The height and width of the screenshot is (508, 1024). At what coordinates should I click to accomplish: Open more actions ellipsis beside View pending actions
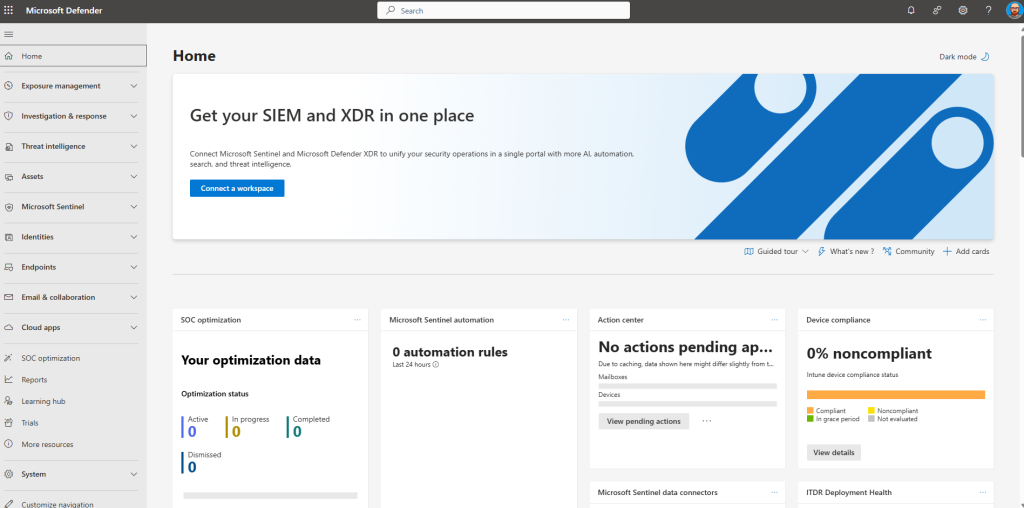click(707, 421)
